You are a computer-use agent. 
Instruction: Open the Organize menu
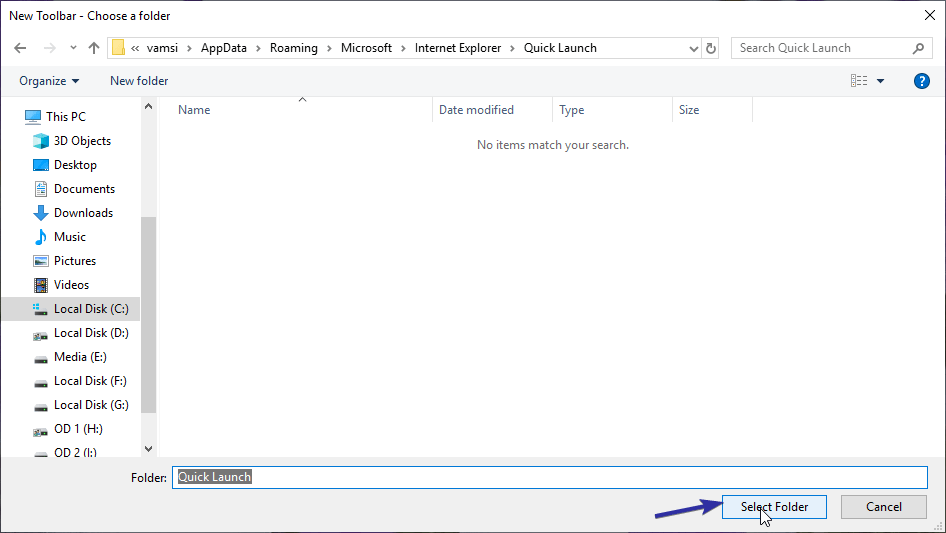coord(49,81)
